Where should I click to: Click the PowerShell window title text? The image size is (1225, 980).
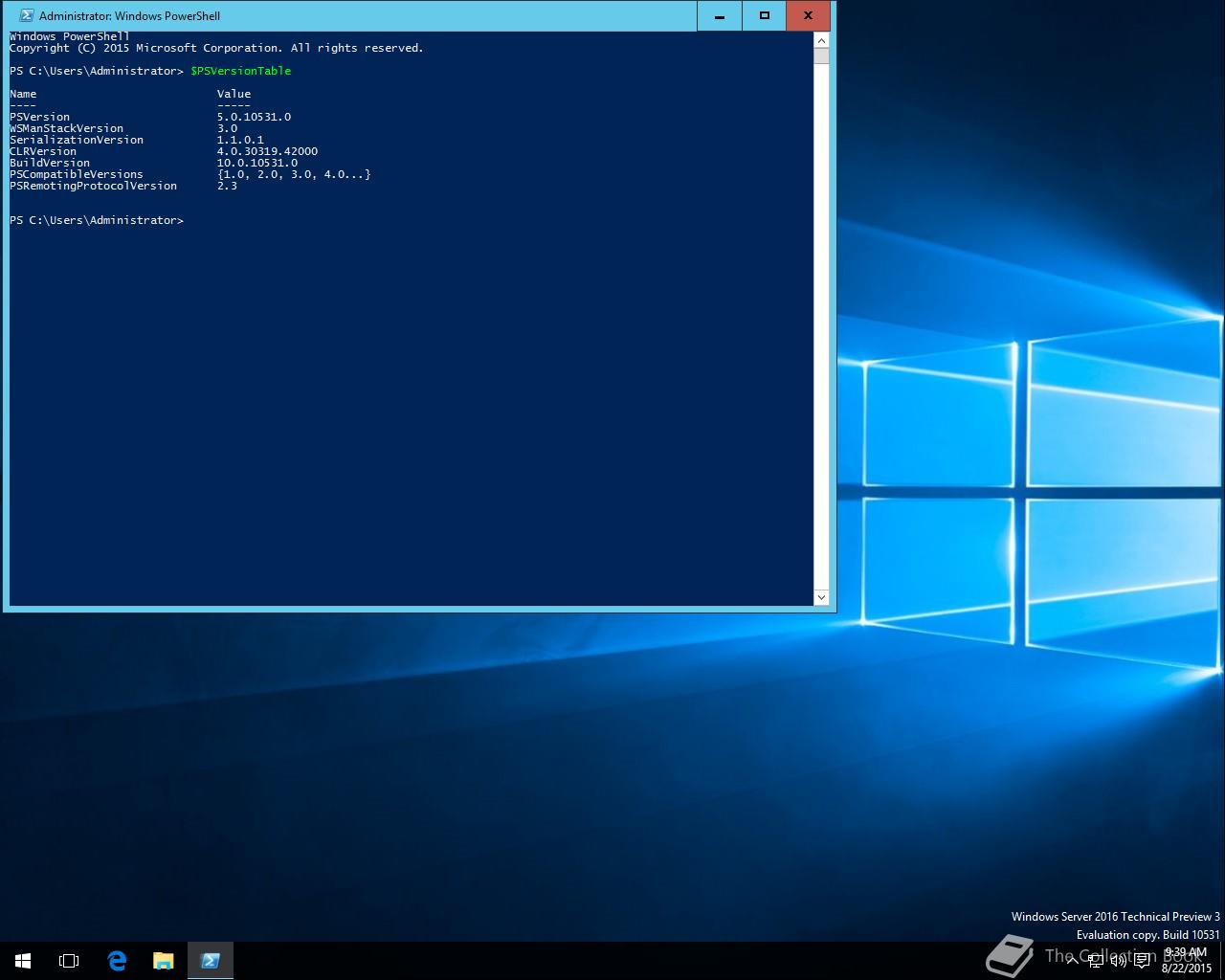click(x=129, y=16)
